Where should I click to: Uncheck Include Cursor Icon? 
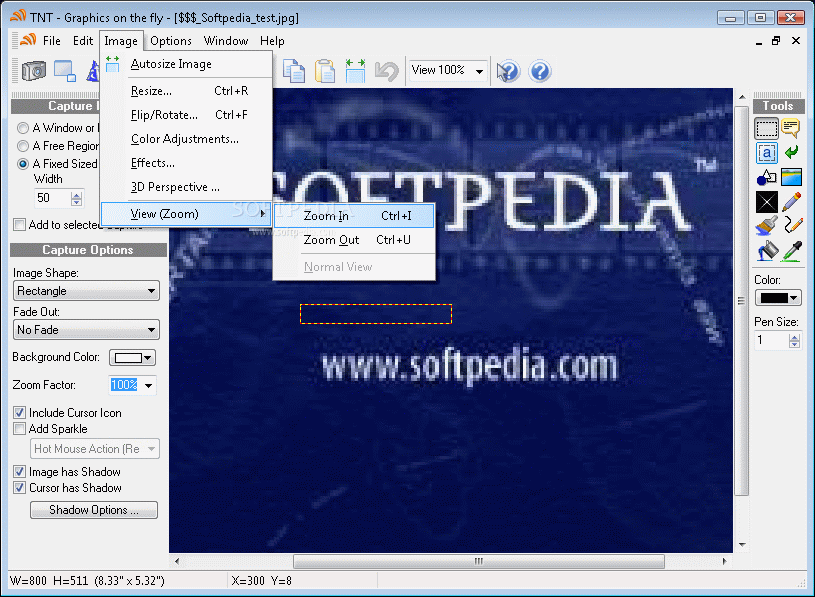coord(19,413)
